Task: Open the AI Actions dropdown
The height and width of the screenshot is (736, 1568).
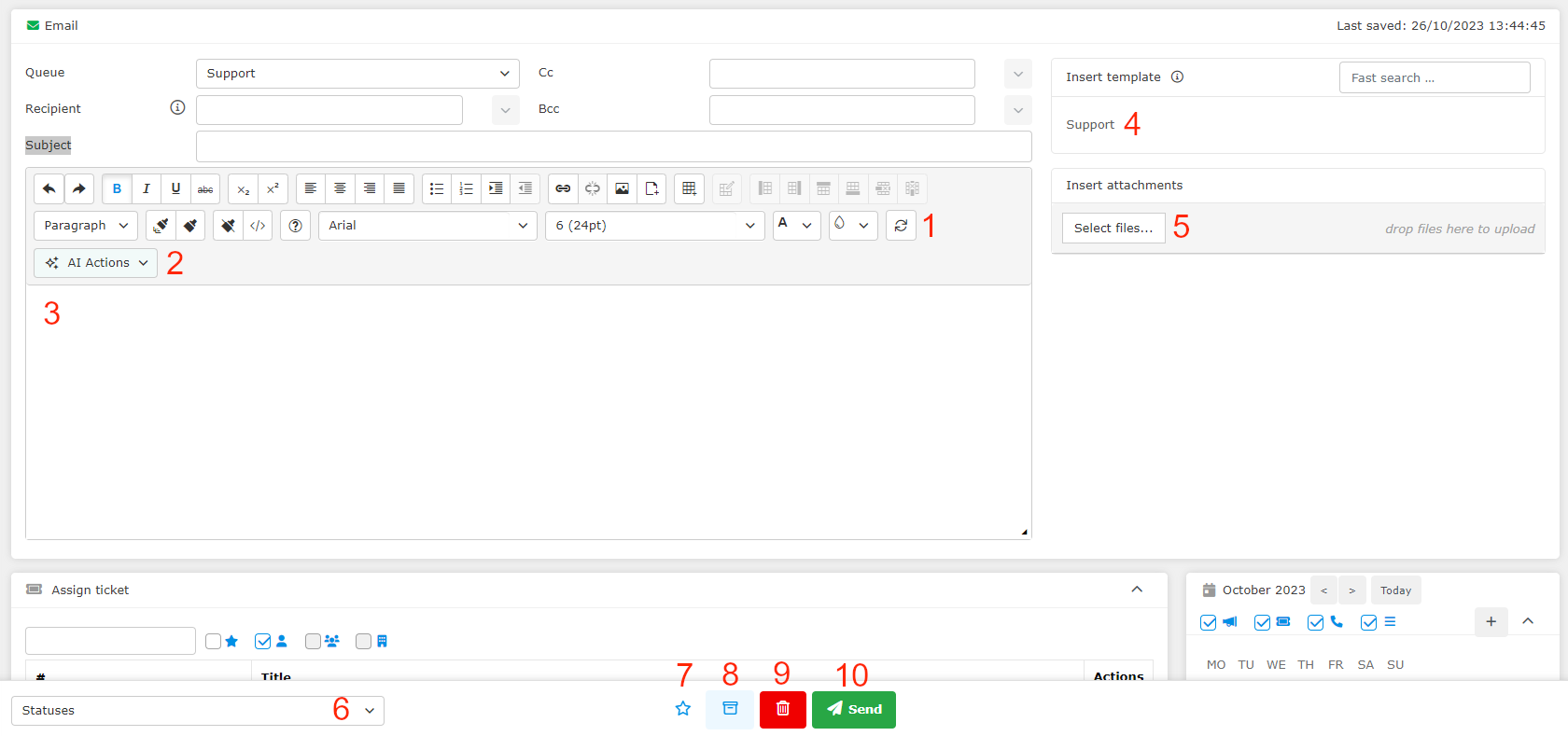Action: point(96,263)
